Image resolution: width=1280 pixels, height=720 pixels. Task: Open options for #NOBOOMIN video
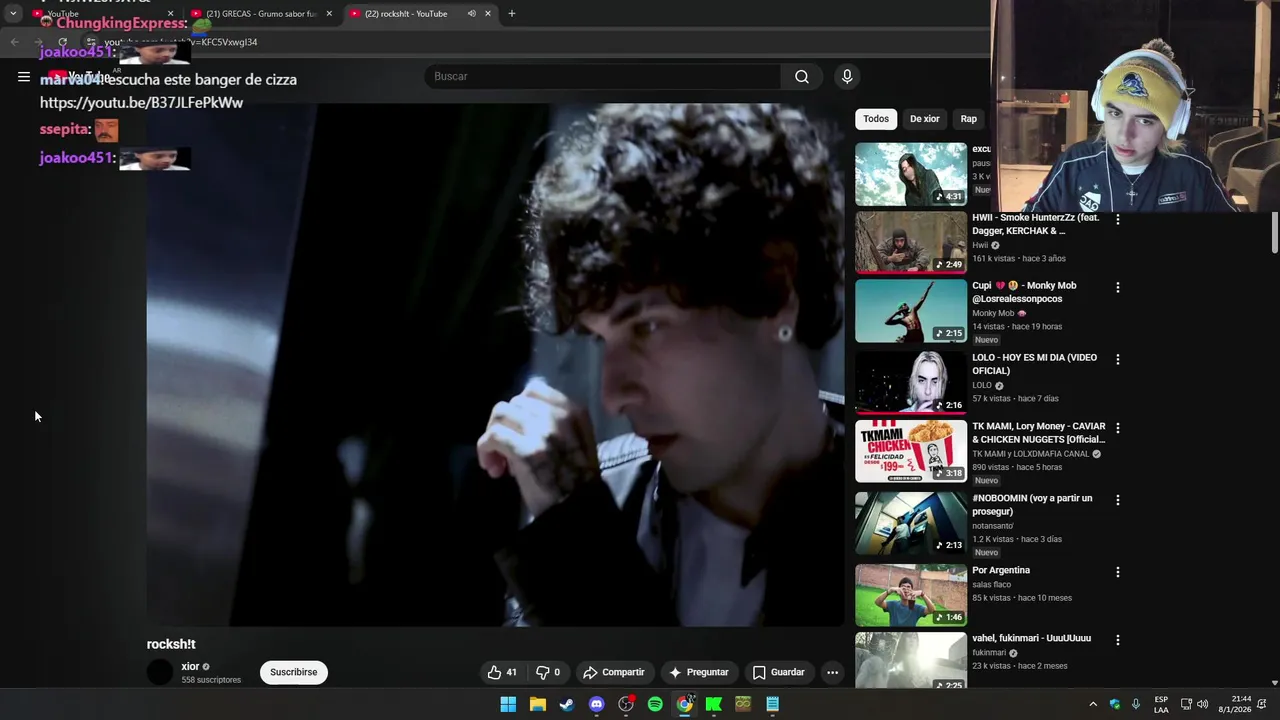pyautogui.click(x=1118, y=500)
